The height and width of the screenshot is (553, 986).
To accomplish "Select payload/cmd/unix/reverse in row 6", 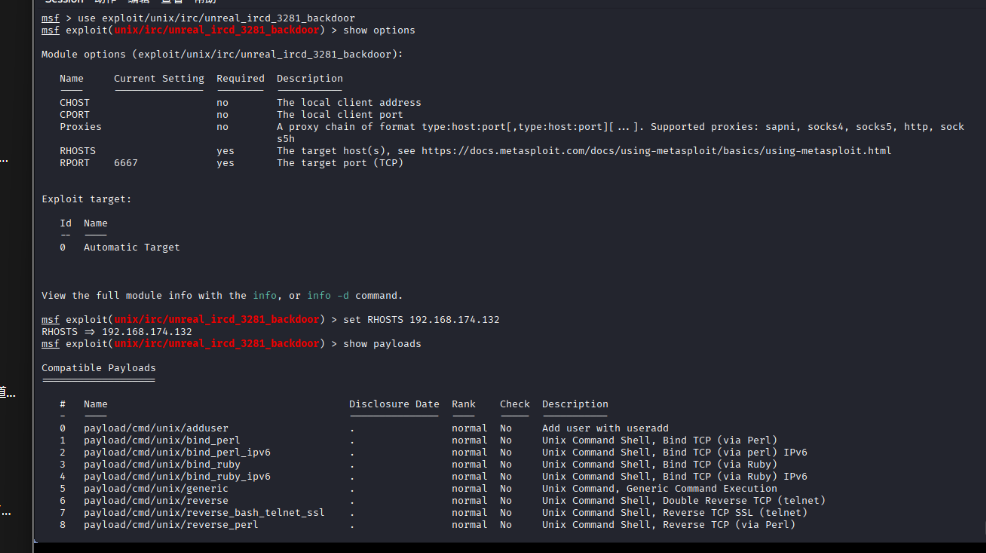I will [156, 501].
